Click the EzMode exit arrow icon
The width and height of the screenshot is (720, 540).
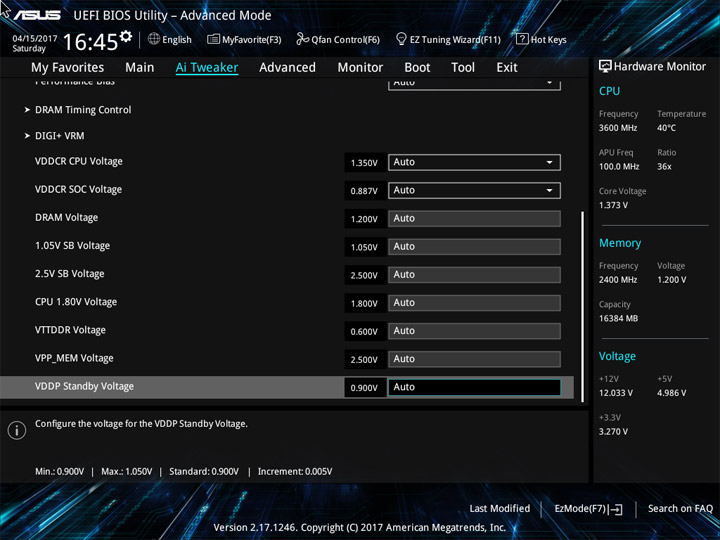[x=617, y=509]
